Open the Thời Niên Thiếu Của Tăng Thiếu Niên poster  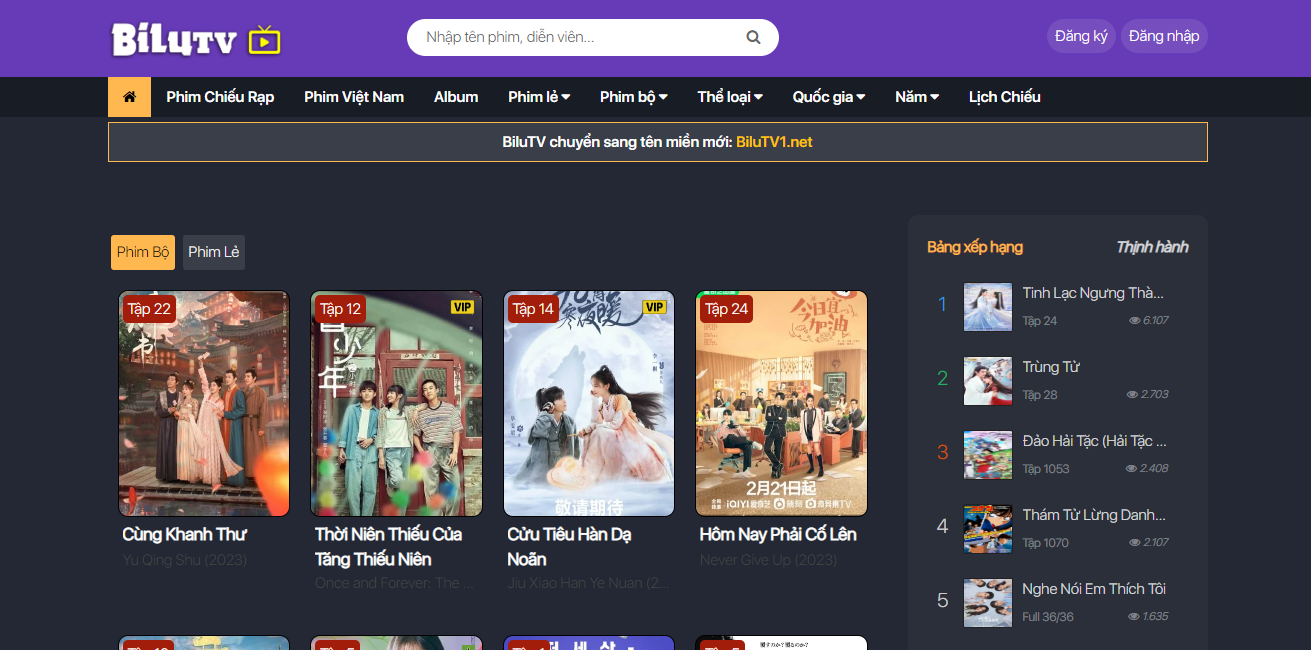(396, 404)
